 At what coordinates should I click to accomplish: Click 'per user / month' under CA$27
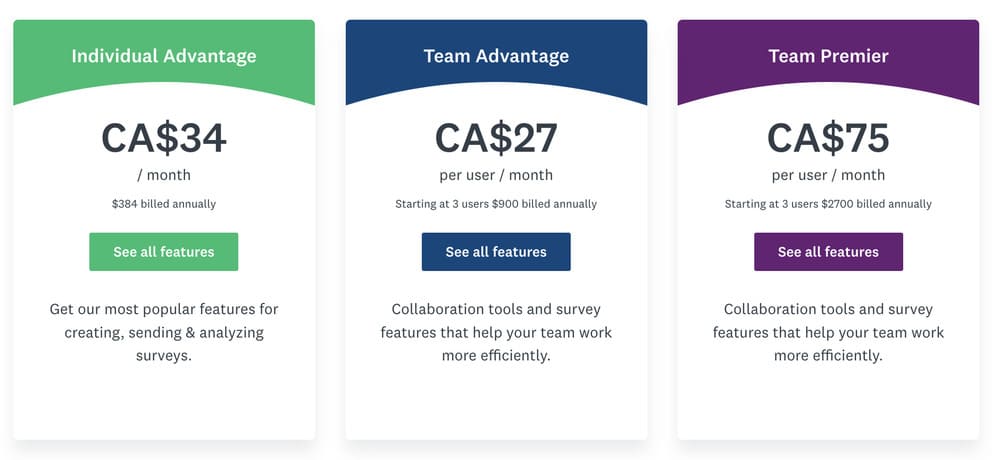pos(496,175)
